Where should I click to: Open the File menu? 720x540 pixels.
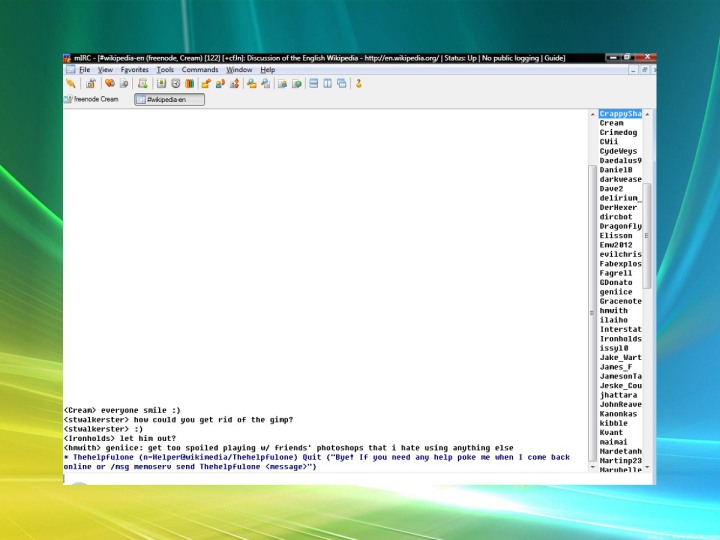tap(84, 70)
